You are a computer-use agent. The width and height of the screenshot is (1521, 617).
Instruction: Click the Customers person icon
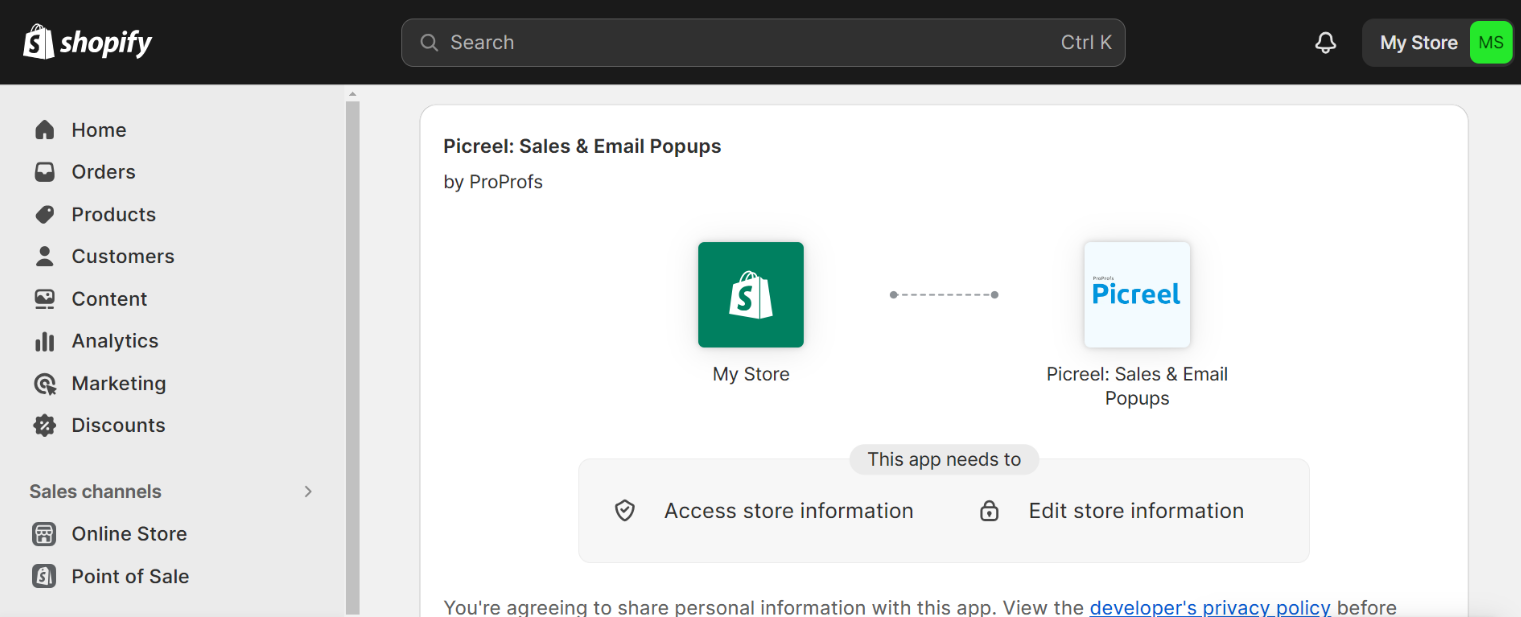tap(44, 256)
